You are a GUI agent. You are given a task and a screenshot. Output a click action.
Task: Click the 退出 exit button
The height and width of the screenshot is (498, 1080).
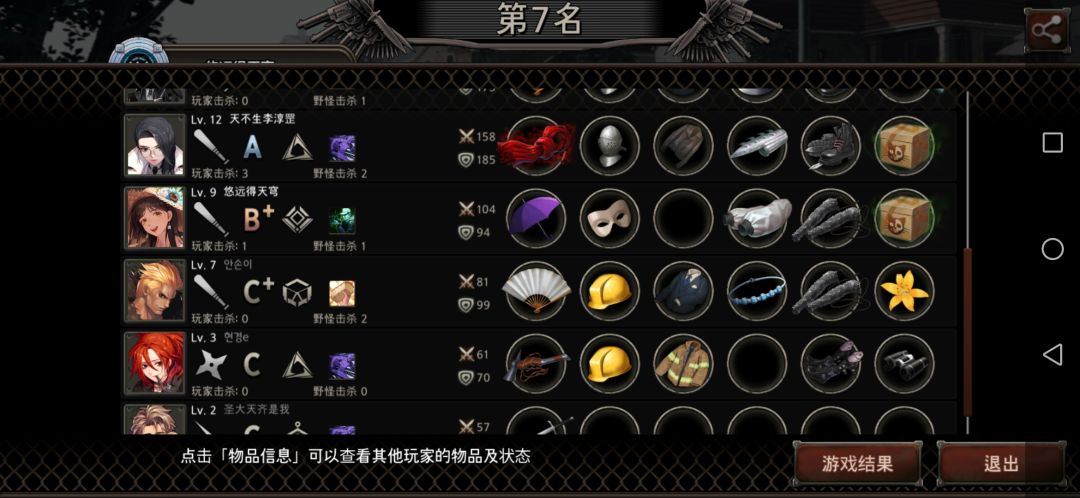click(x=1001, y=464)
